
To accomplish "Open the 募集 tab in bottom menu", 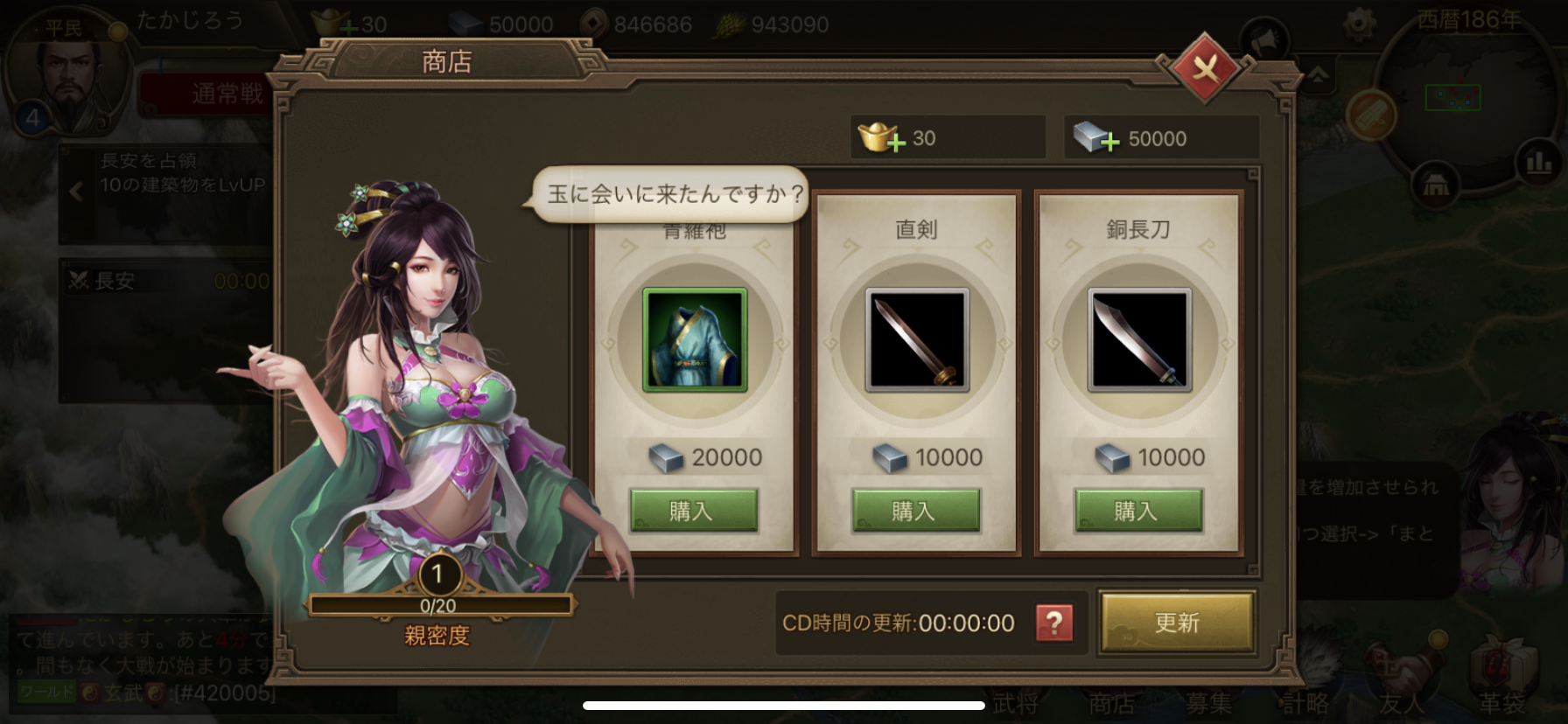I will [x=1208, y=702].
